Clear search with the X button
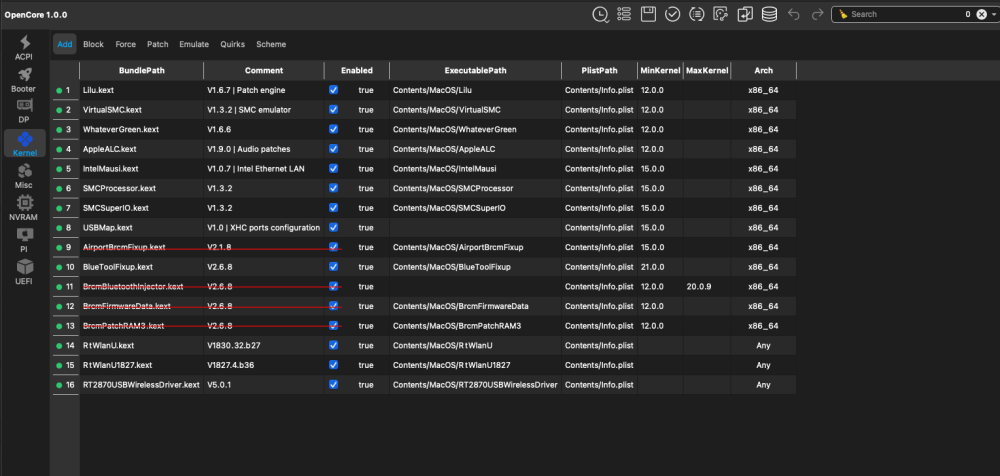1000x476 pixels. (x=982, y=14)
